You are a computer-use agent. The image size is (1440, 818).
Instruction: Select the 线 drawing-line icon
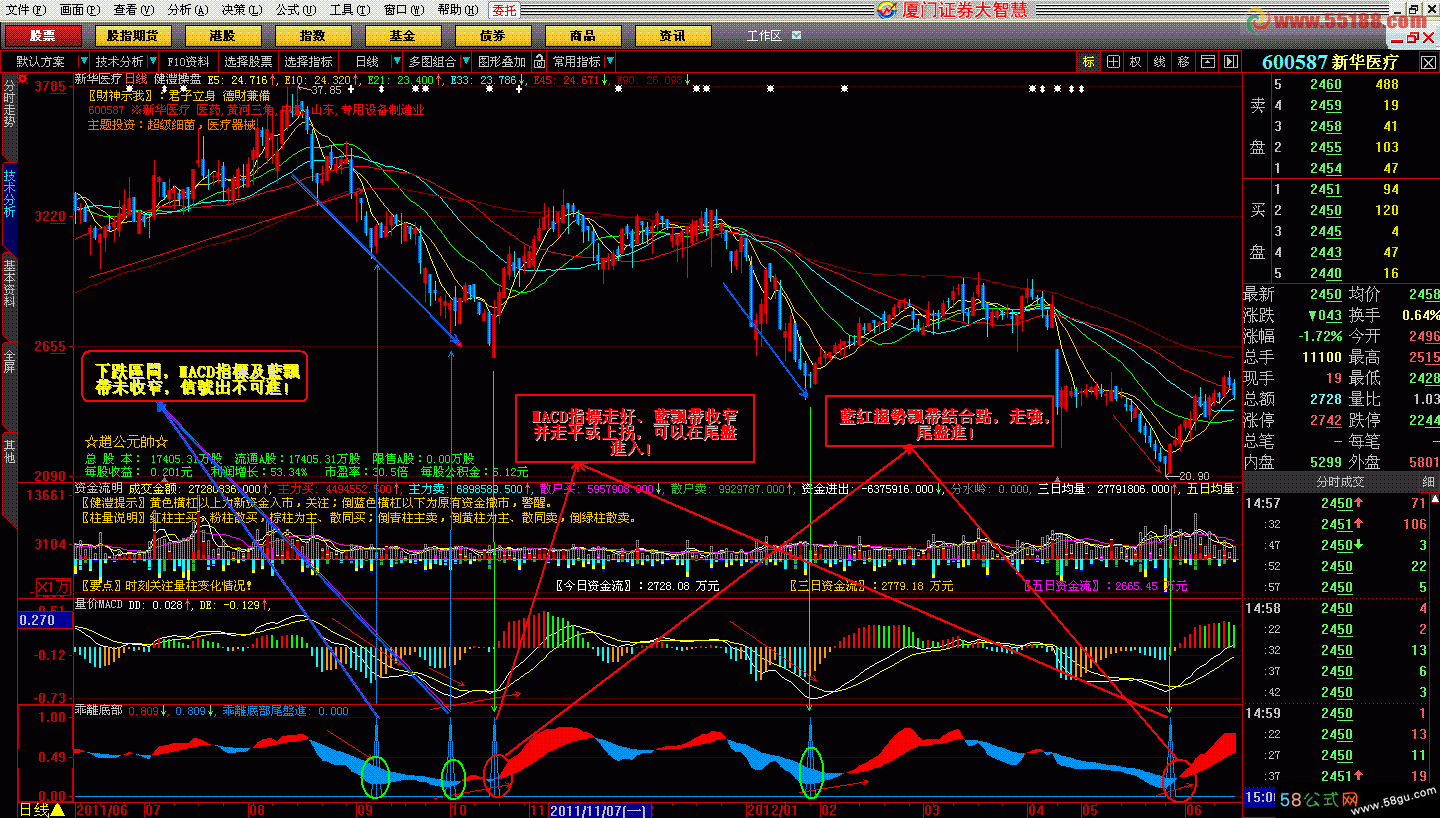click(x=1160, y=62)
